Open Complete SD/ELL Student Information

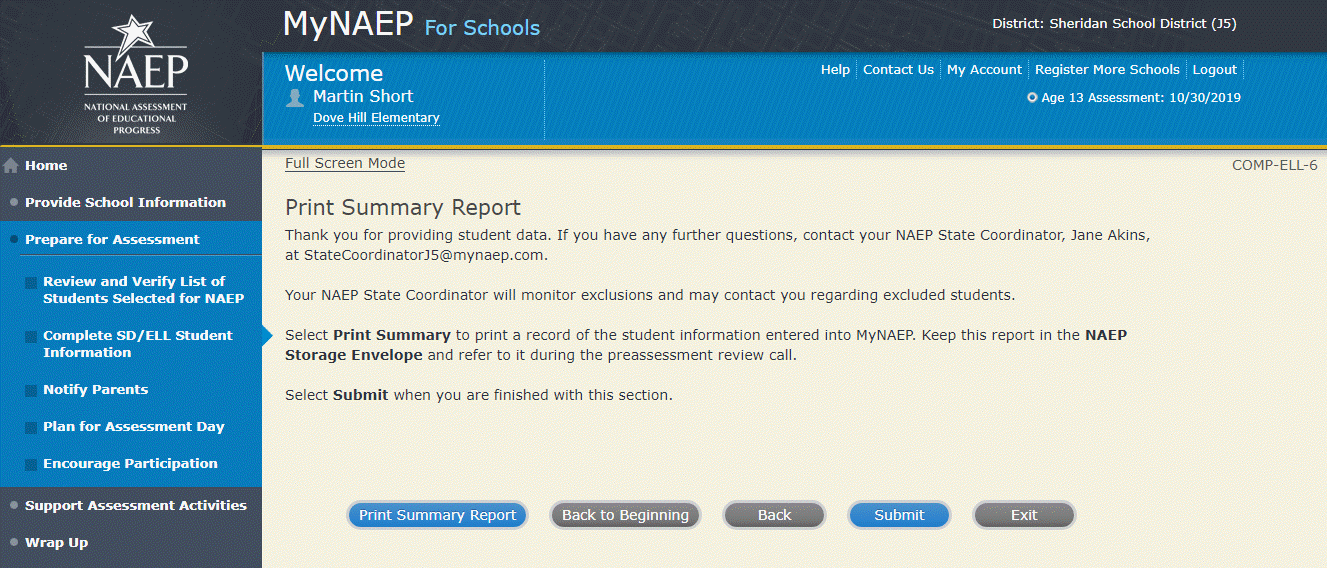(x=137, y=344)
